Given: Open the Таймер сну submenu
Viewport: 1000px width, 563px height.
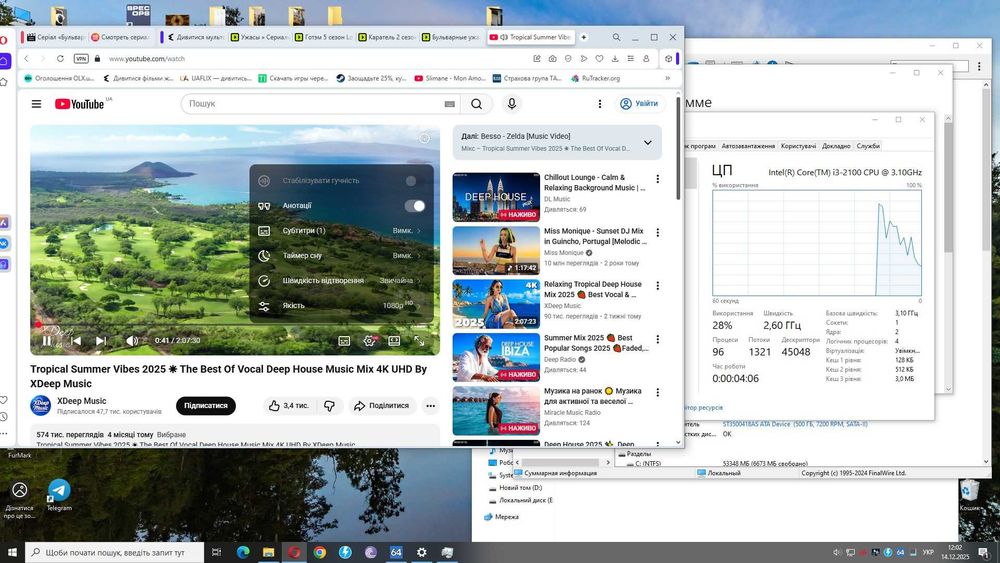Looking at the screenshot, I should coord(341,255).
